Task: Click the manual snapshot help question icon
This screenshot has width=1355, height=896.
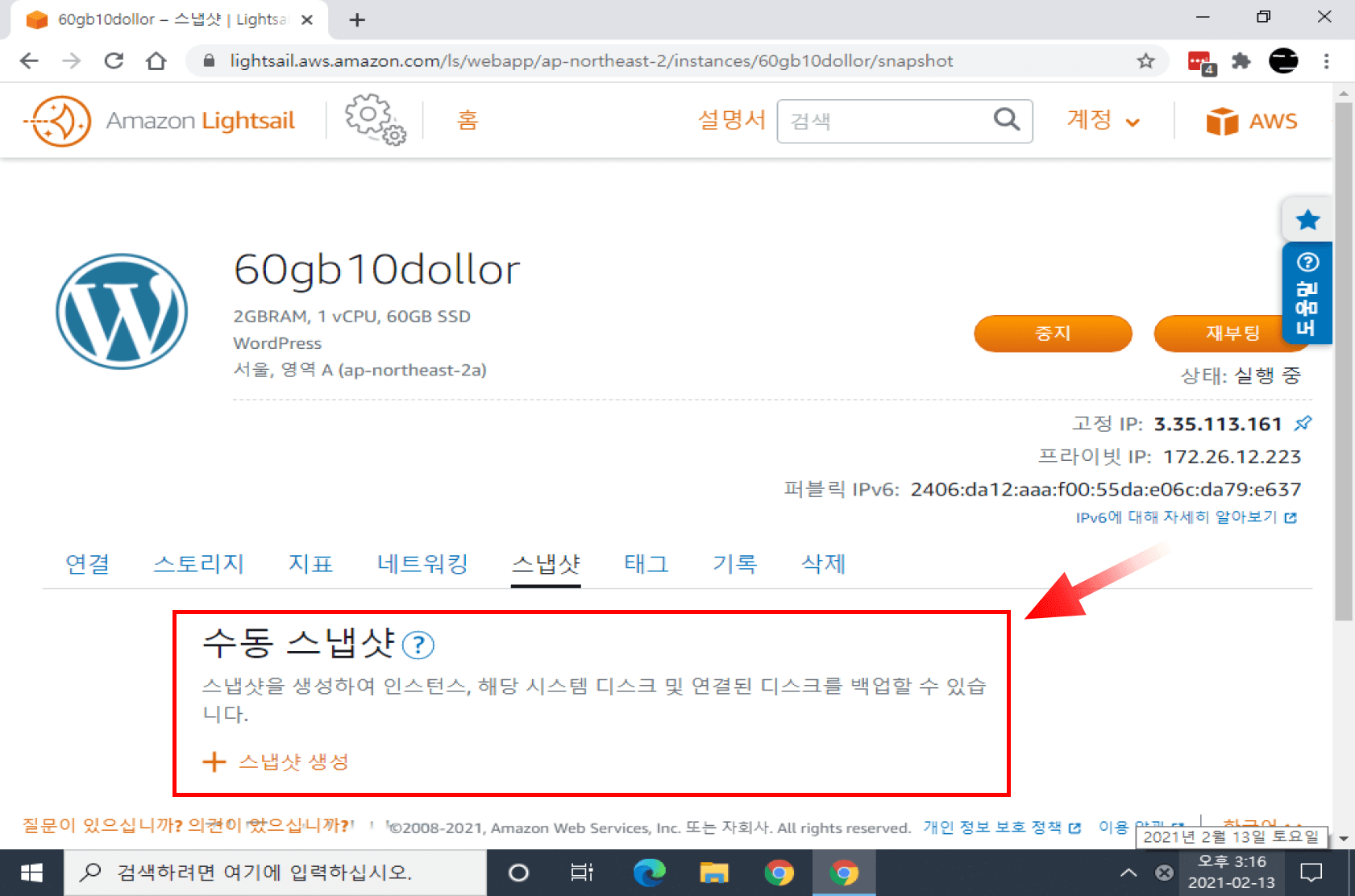Action: [418, 645]
